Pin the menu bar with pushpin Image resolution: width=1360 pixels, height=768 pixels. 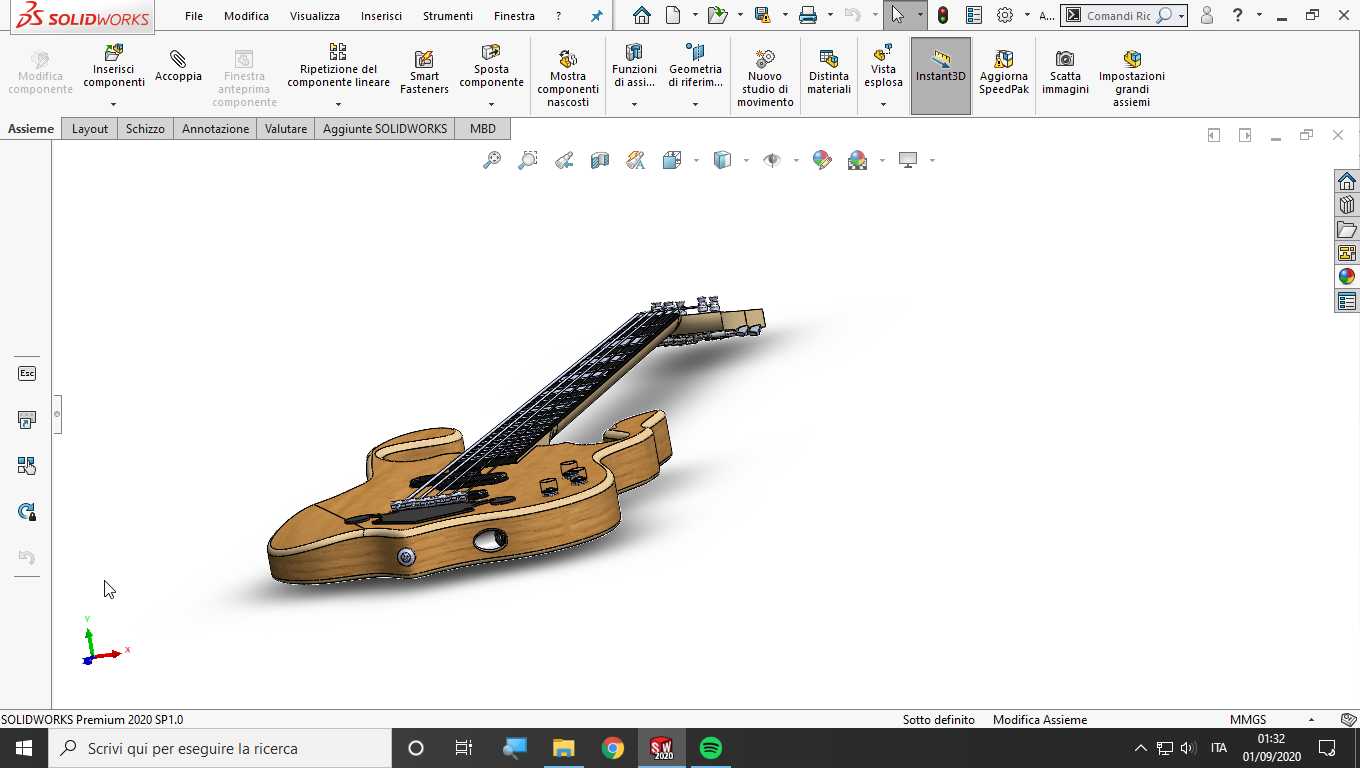coord(597,16)
